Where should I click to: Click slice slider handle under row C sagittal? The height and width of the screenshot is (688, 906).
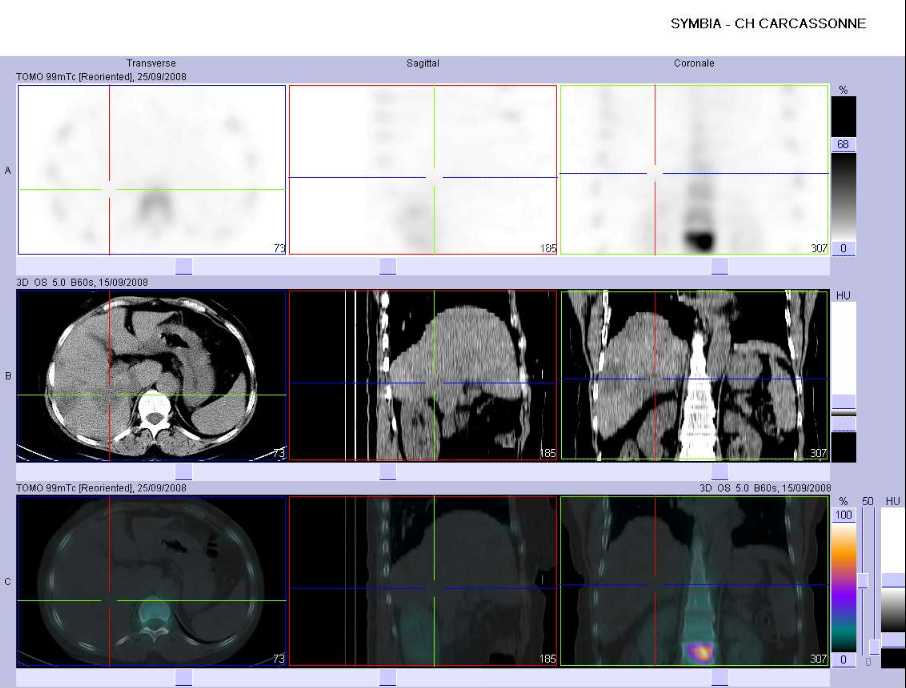(388, 678)
